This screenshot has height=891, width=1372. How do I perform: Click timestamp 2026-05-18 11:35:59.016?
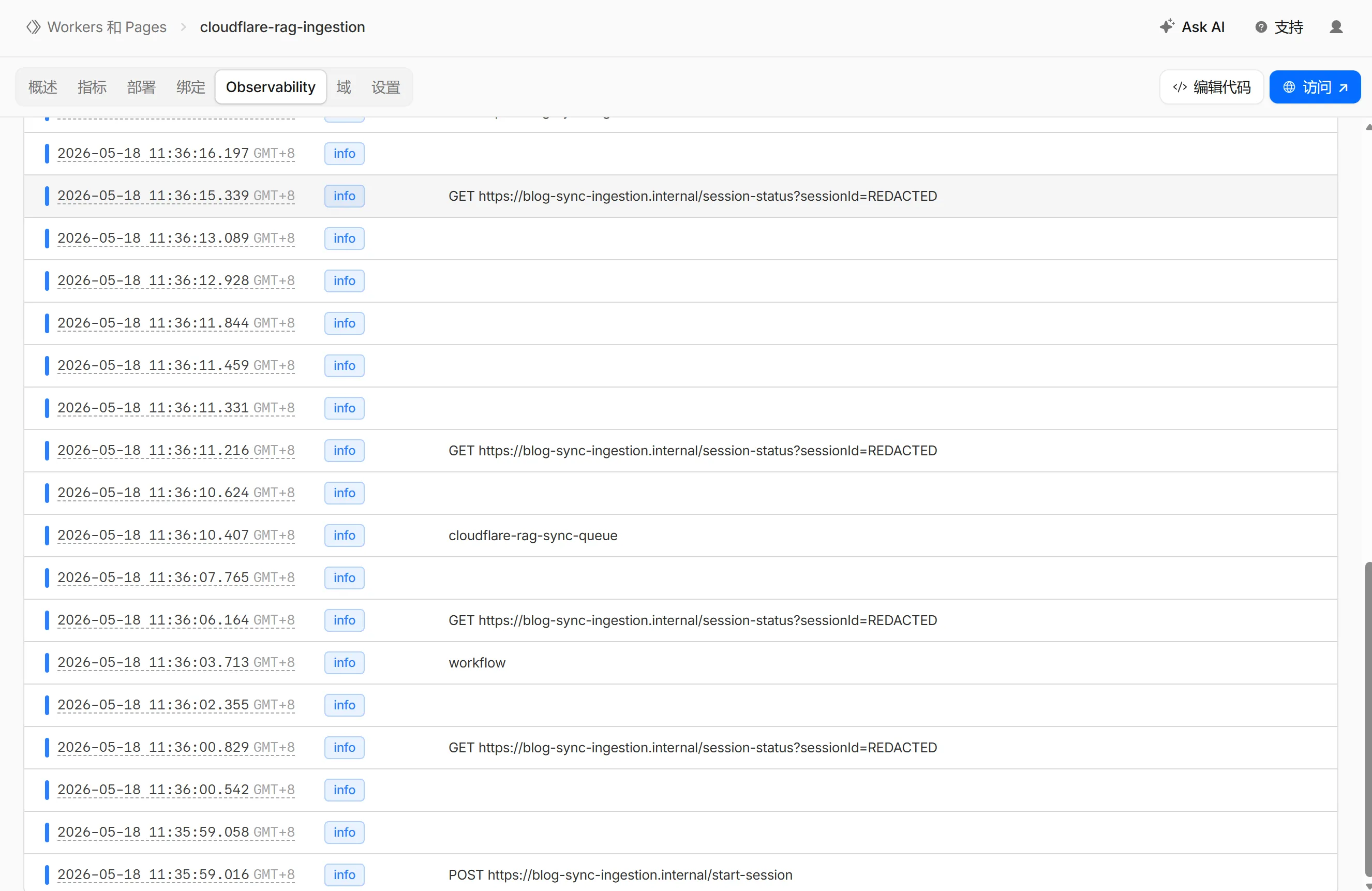(176, 875)
